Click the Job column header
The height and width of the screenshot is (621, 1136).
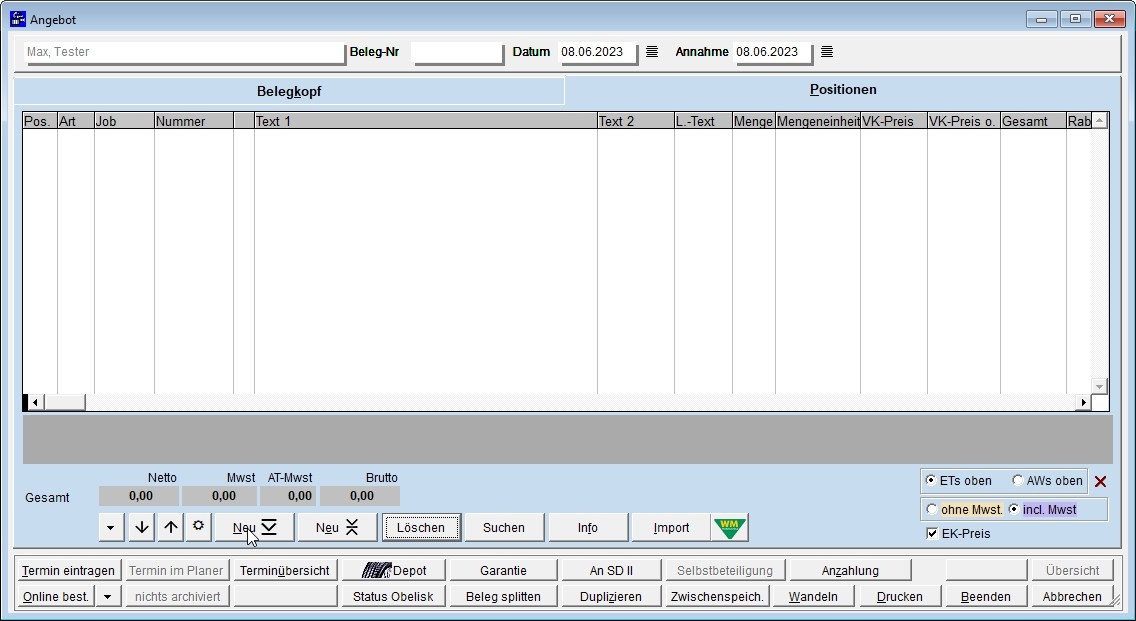(x=124, y=121)
